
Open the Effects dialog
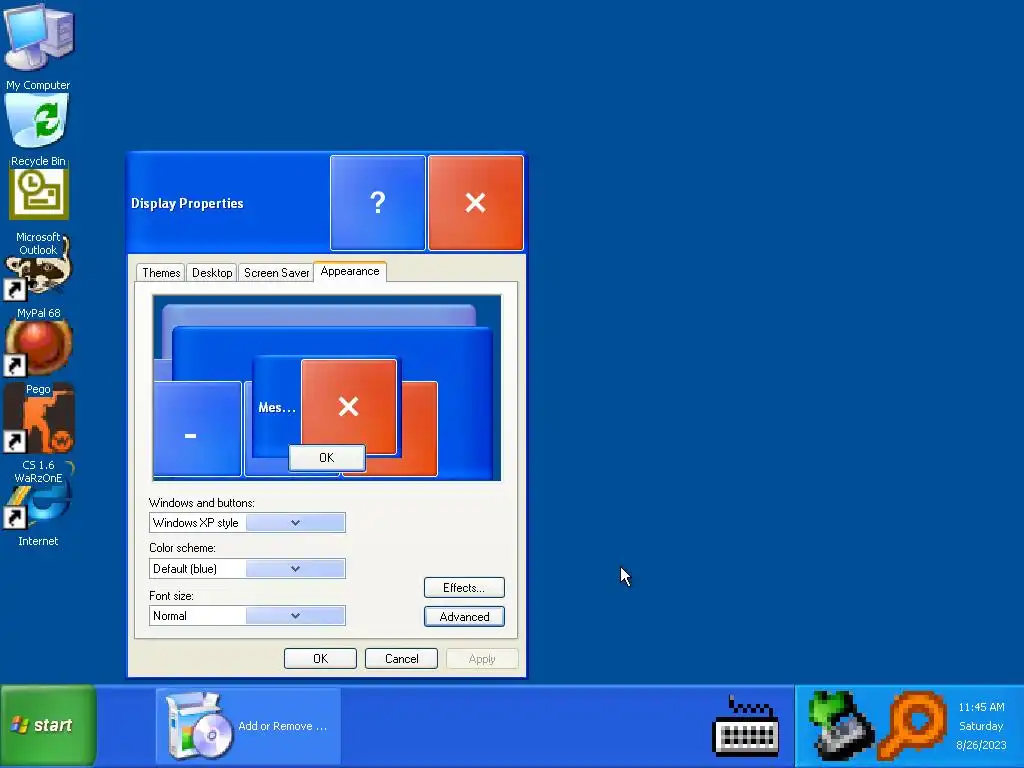(464, 588)
